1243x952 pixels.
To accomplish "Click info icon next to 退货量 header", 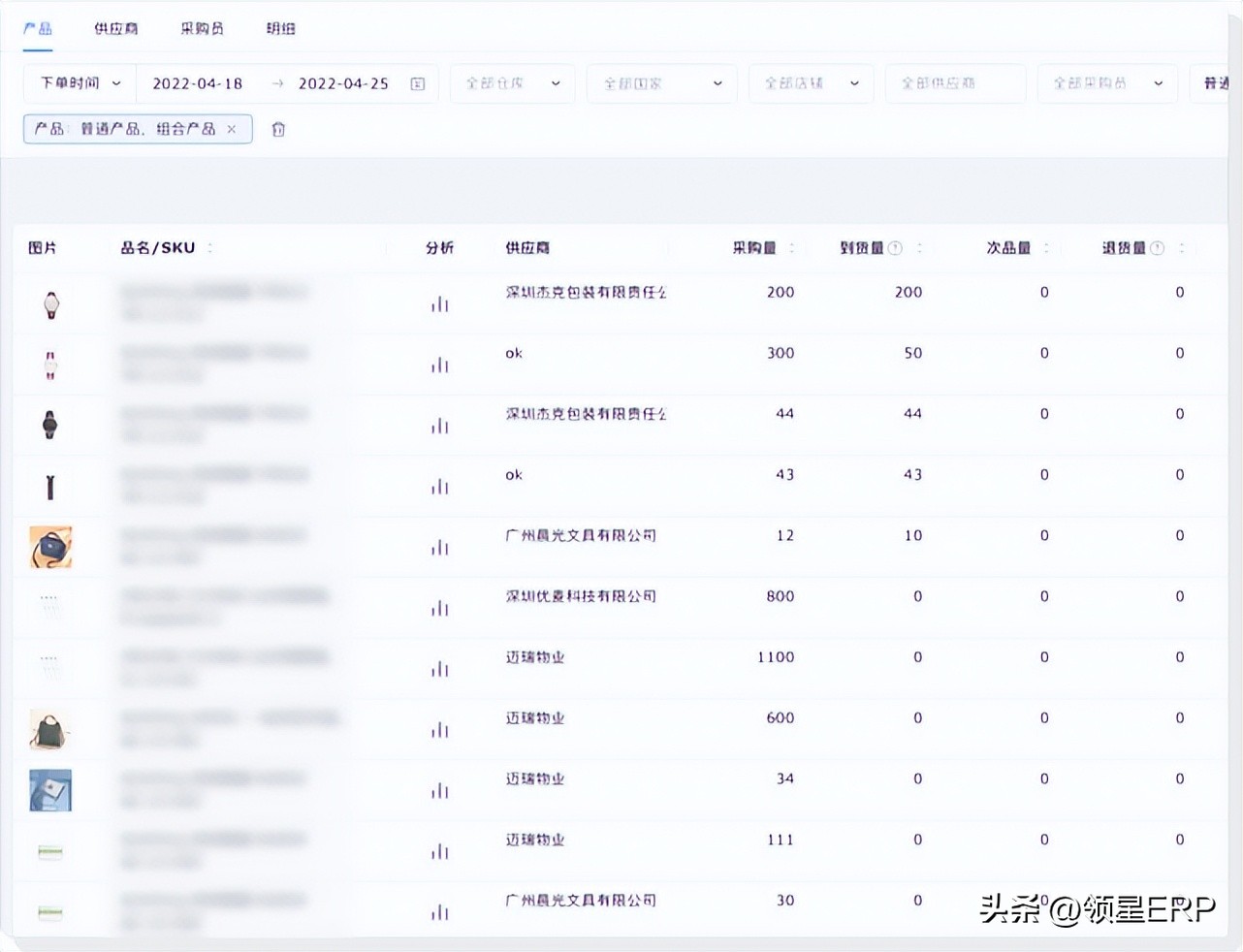I will (1157, 248).
